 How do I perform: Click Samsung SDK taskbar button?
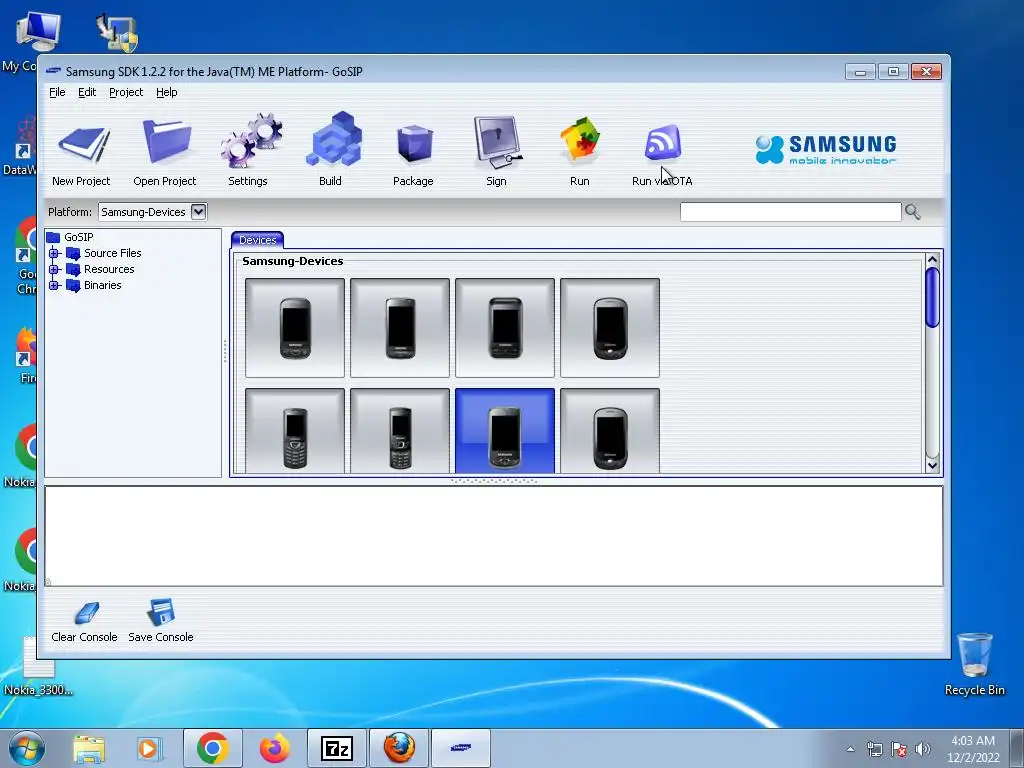tap(461, 748)
